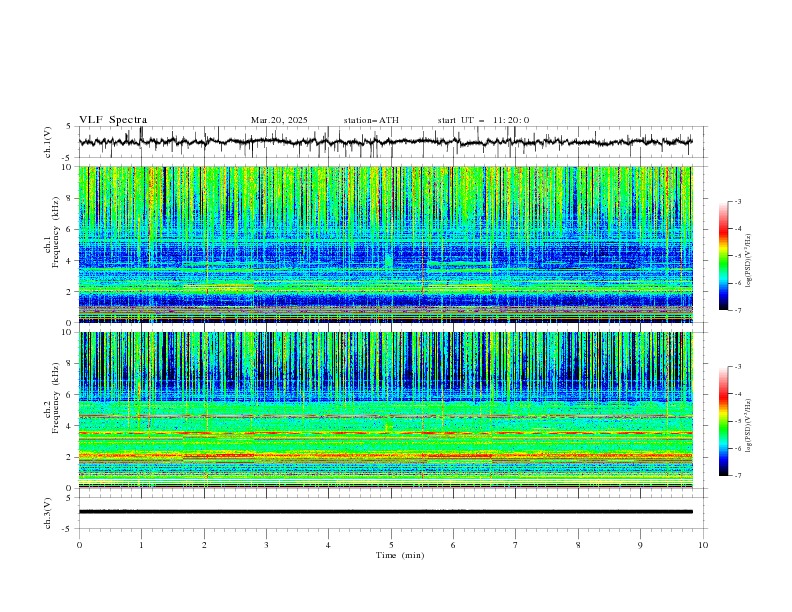The height and width of the screenshot is (612, 792).
Task: Click the 'station=ATH' label
Action: tap(371, 120)
